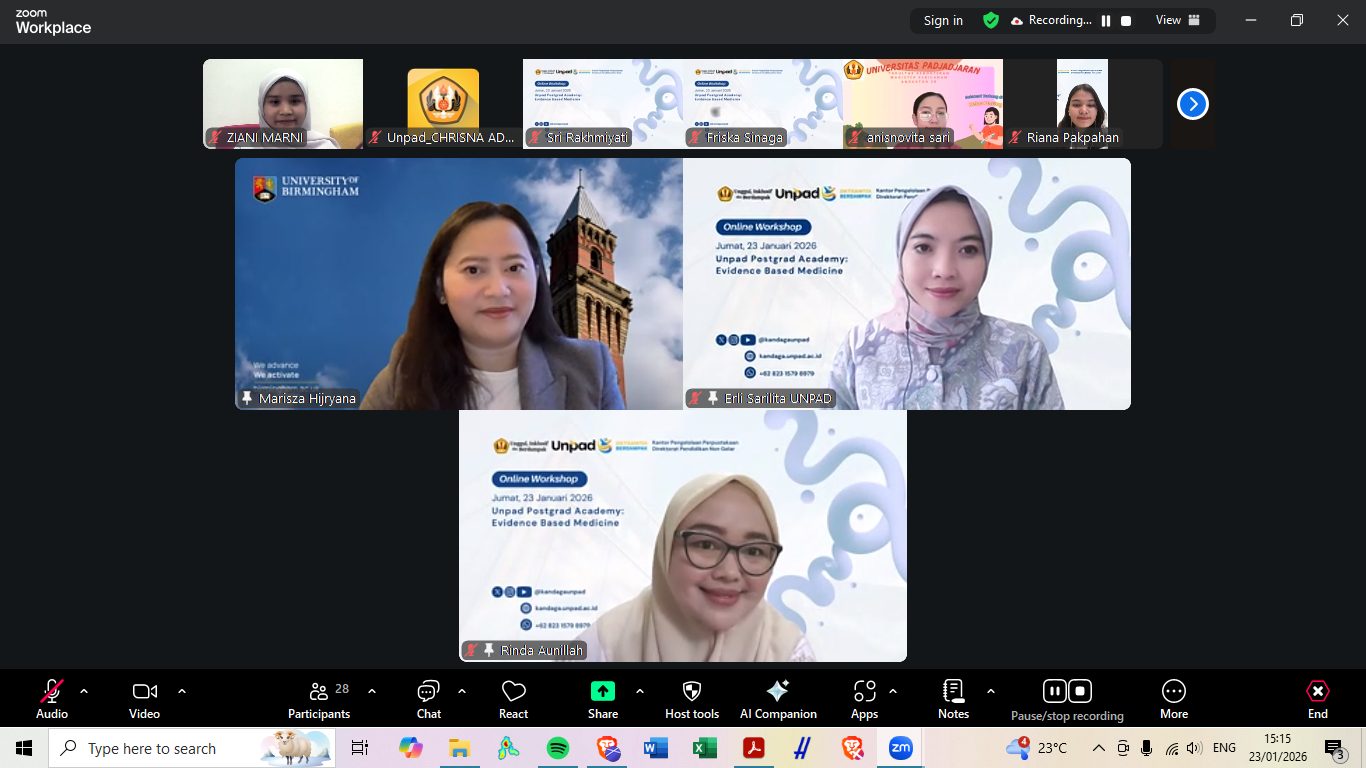This screenshot has height=768, width=1366.
Task: Select Sri Rakhmiyati's thumbnail
Action: point(603,104)
